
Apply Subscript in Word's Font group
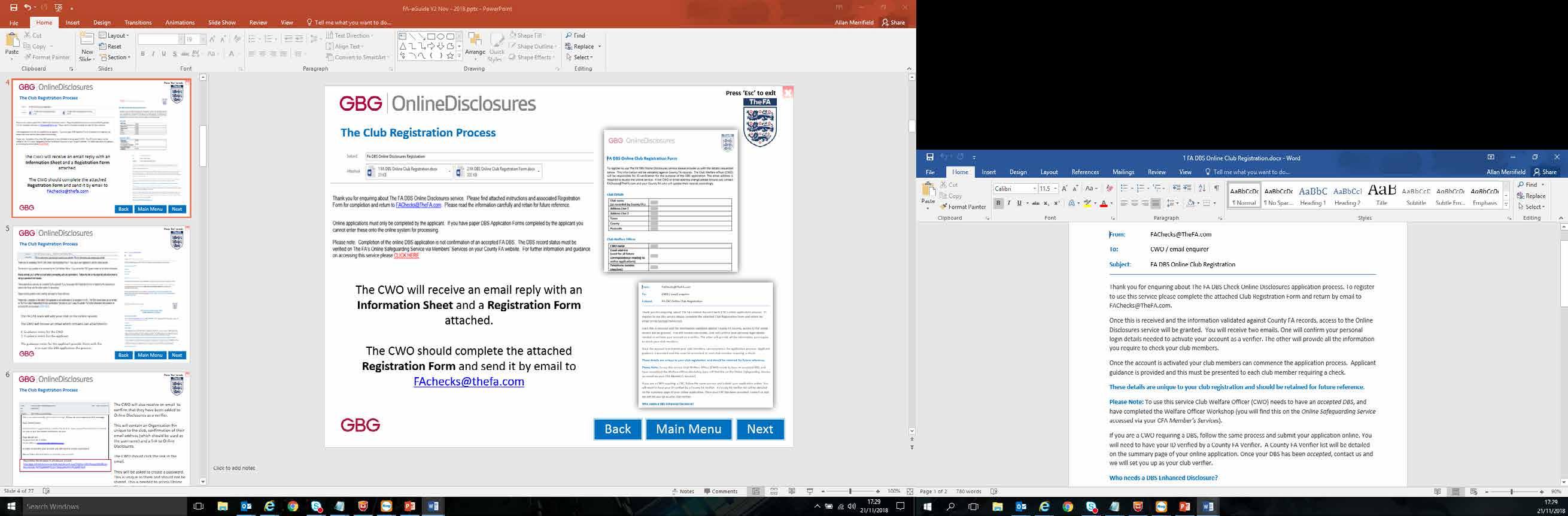1046,204
